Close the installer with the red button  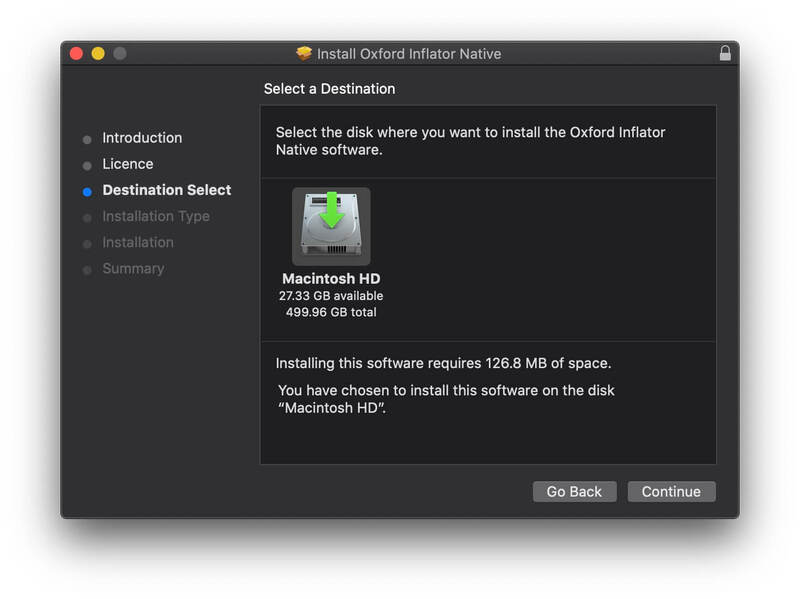76,54
